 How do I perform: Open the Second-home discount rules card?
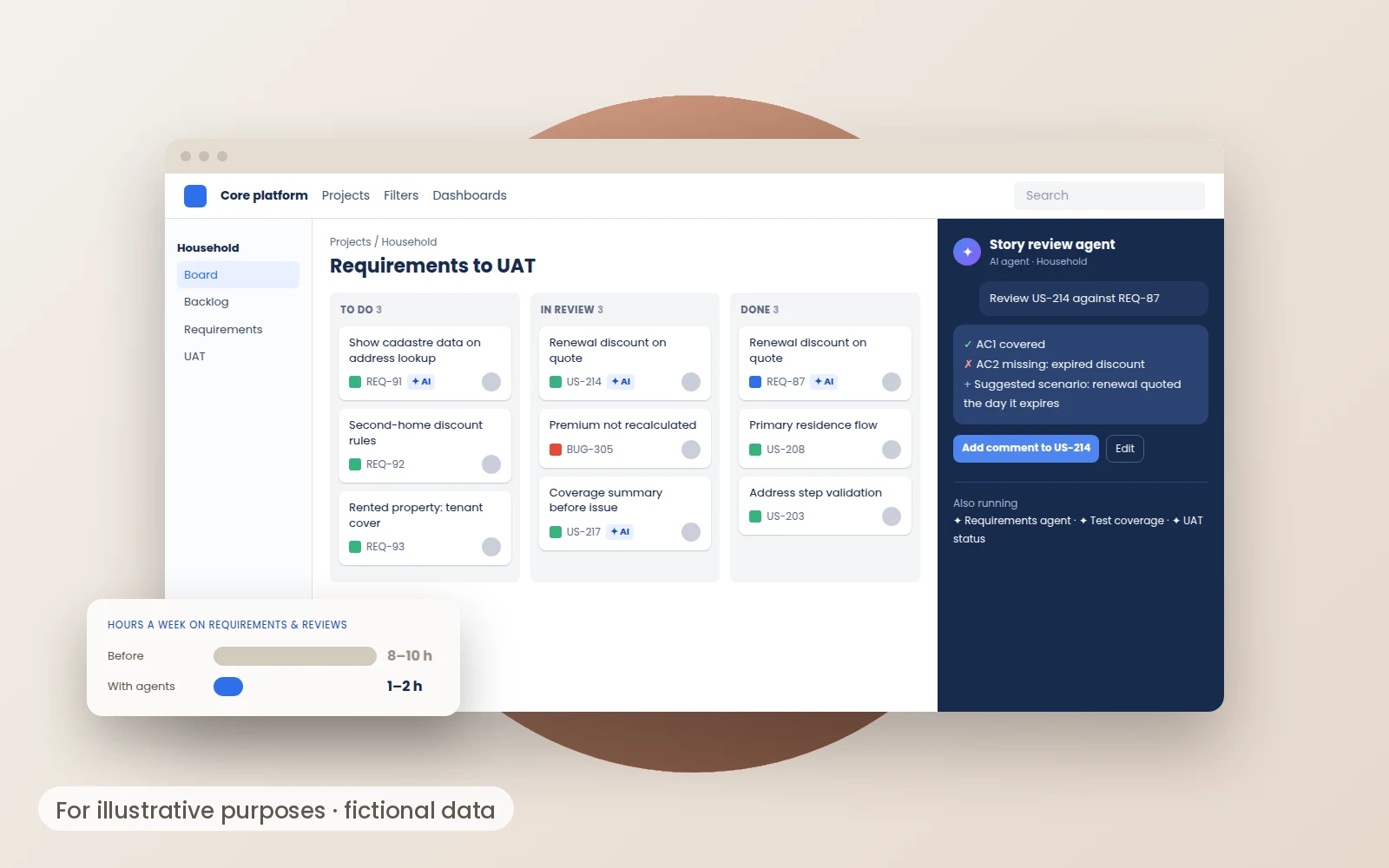(425, 446)
